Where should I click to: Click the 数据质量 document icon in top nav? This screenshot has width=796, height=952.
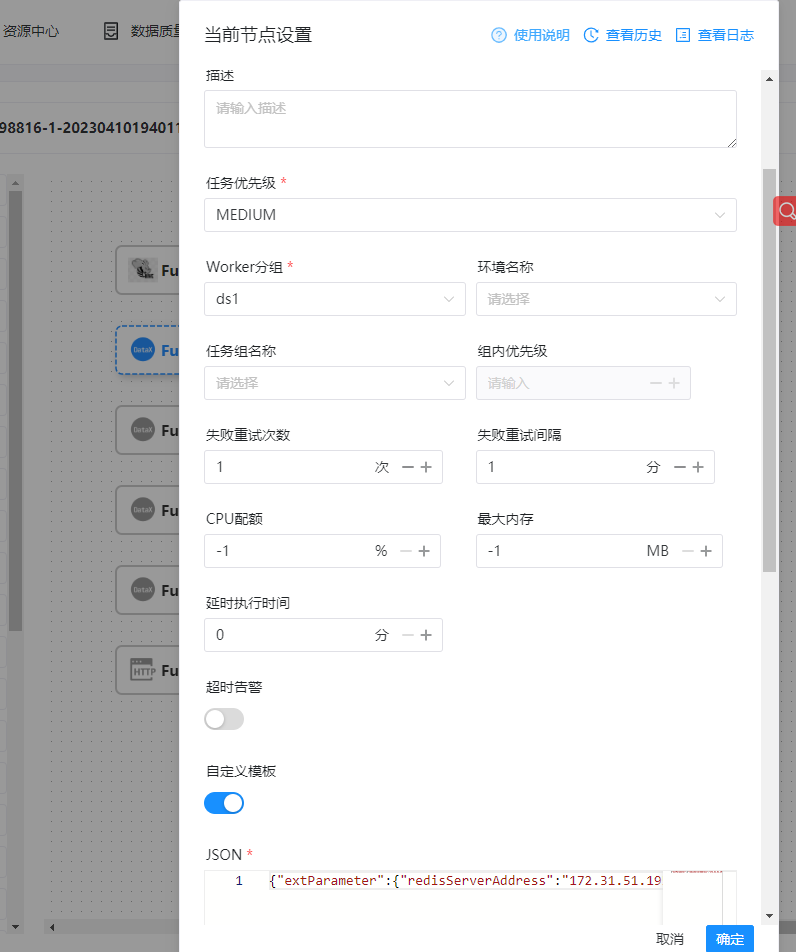[111, 31]
